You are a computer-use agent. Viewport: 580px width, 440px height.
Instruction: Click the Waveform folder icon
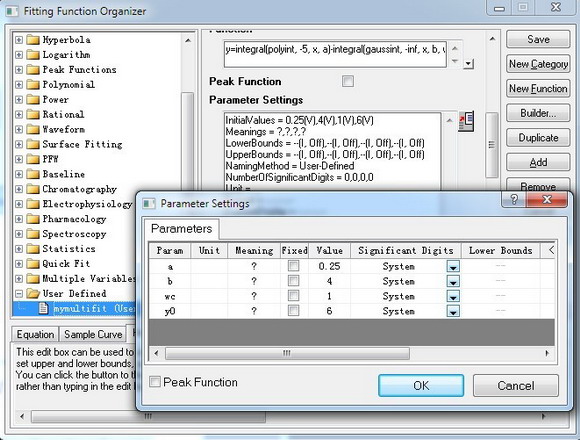33,129
